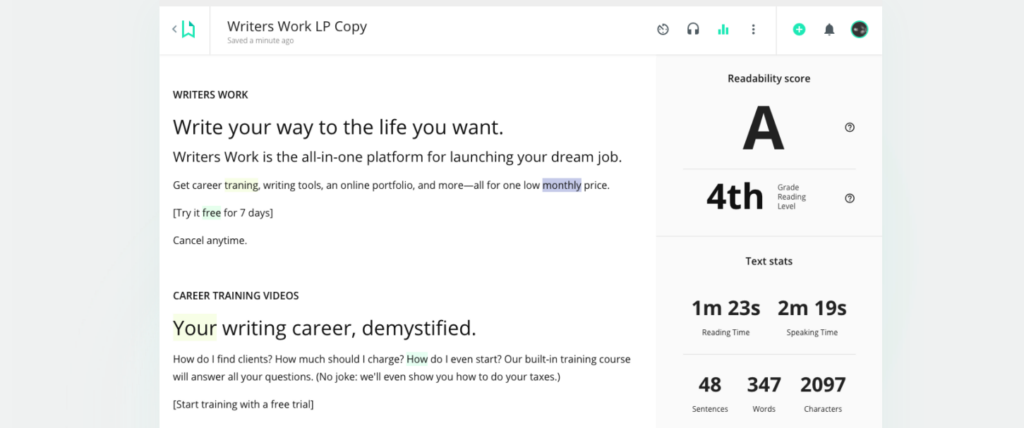Select the highlighted word 'monthly'
Screen dimensions: 1024x428
pos(562,185)
